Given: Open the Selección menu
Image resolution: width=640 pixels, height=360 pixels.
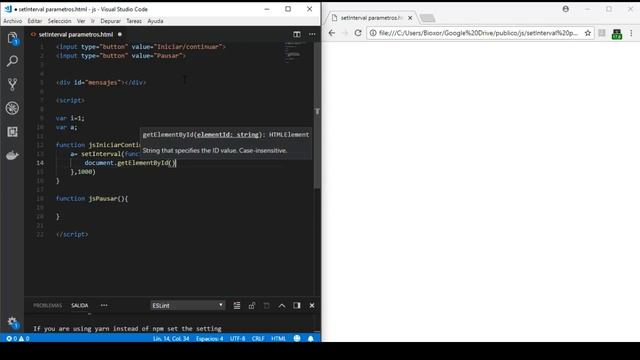Looking at the screenshot, I should 60,21.
